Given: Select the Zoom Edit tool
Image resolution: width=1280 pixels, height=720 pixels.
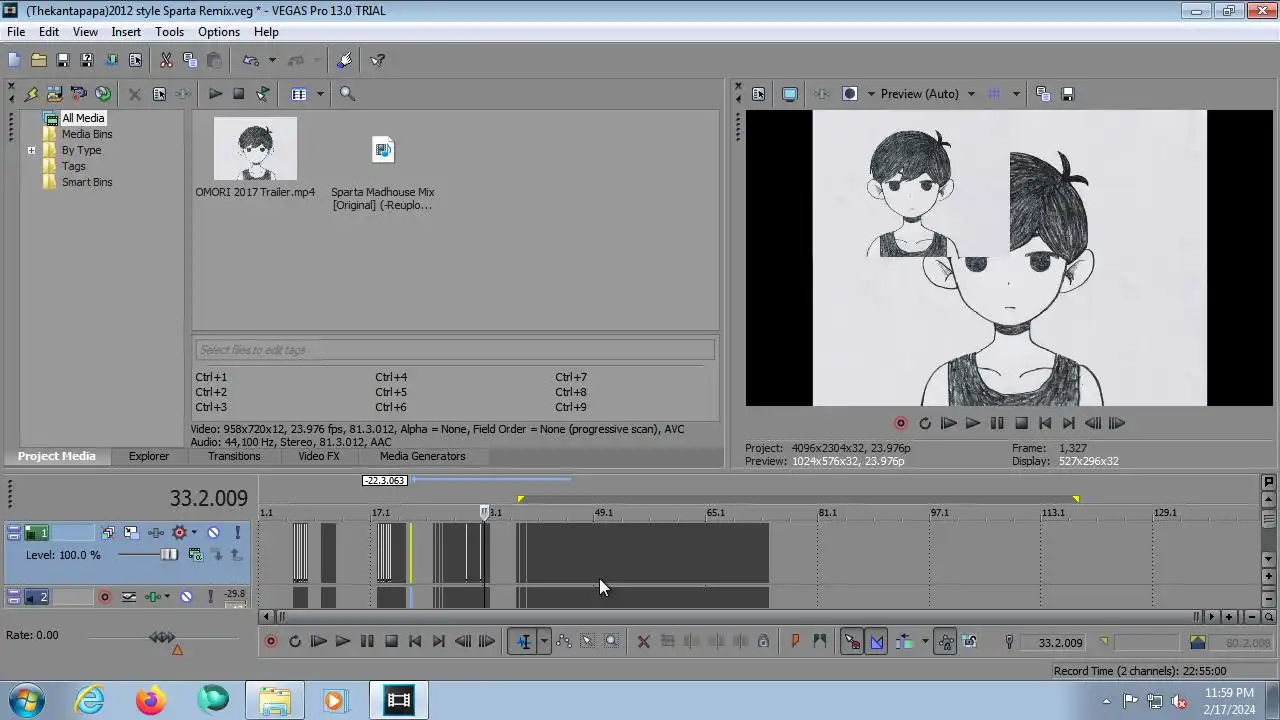Looking at the screenshot, I should 612,642.
